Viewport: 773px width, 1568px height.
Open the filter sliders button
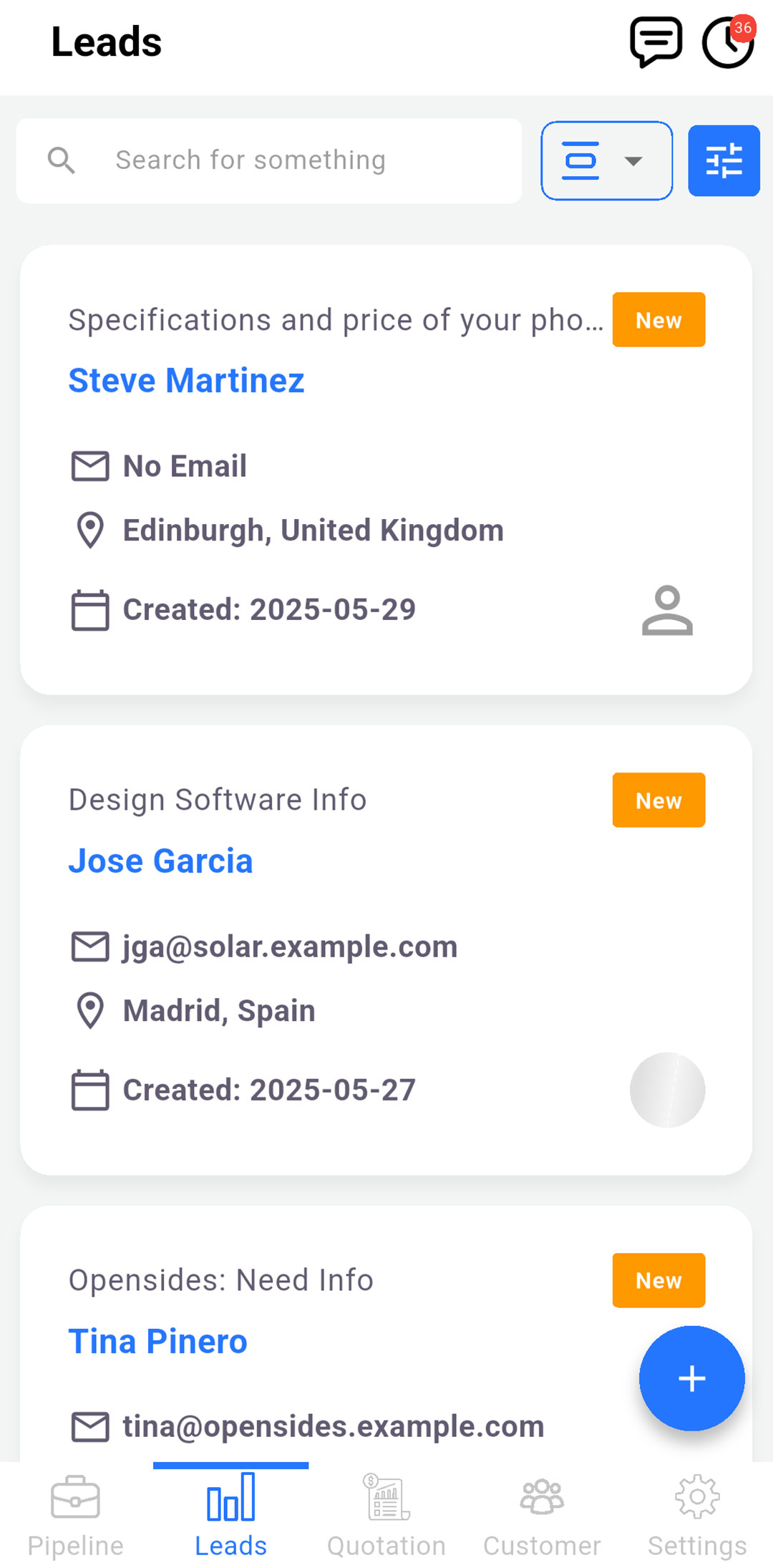724,160
